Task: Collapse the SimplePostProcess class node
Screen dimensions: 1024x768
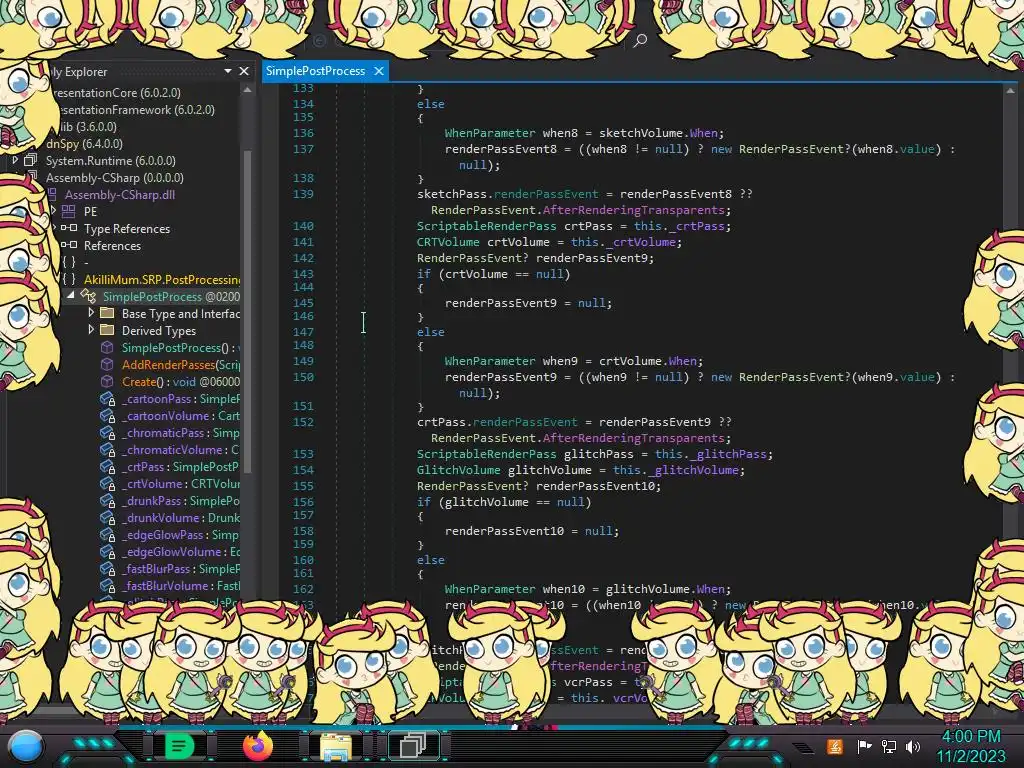Action: [71, 295]
